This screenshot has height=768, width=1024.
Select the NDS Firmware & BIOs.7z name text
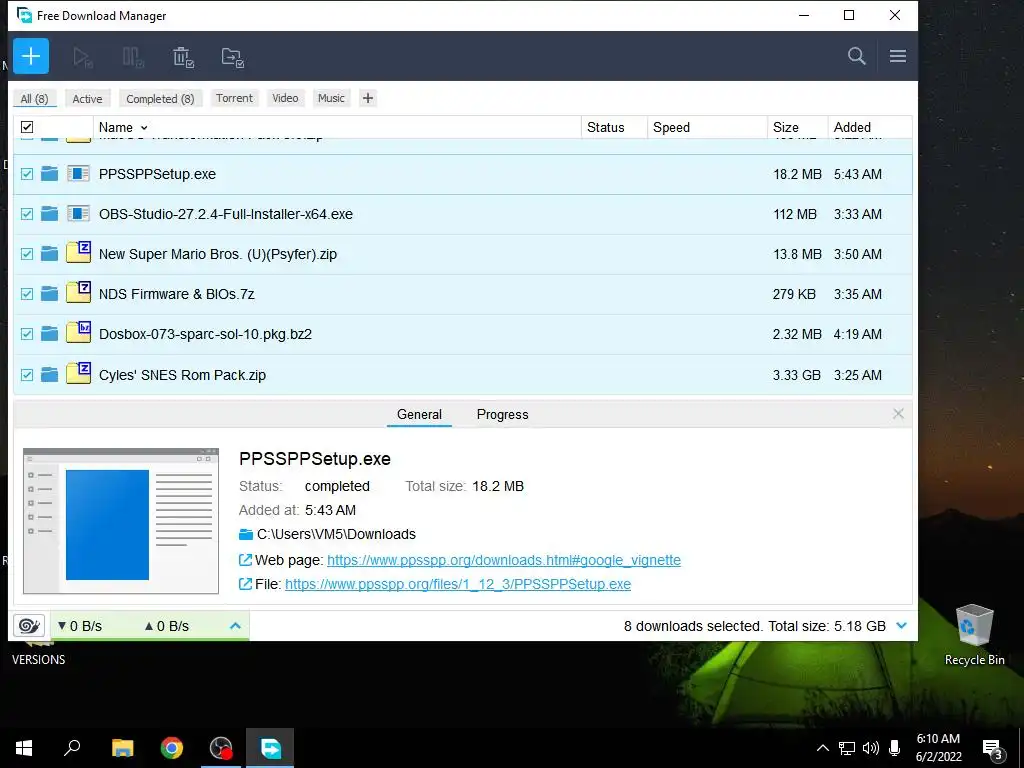(176, 294)
